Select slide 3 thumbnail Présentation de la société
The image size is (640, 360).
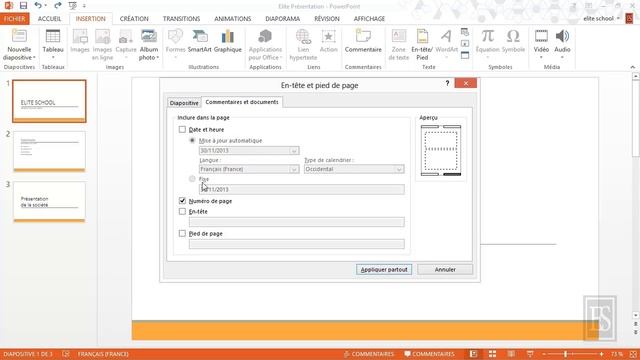(x=49, y=202)
